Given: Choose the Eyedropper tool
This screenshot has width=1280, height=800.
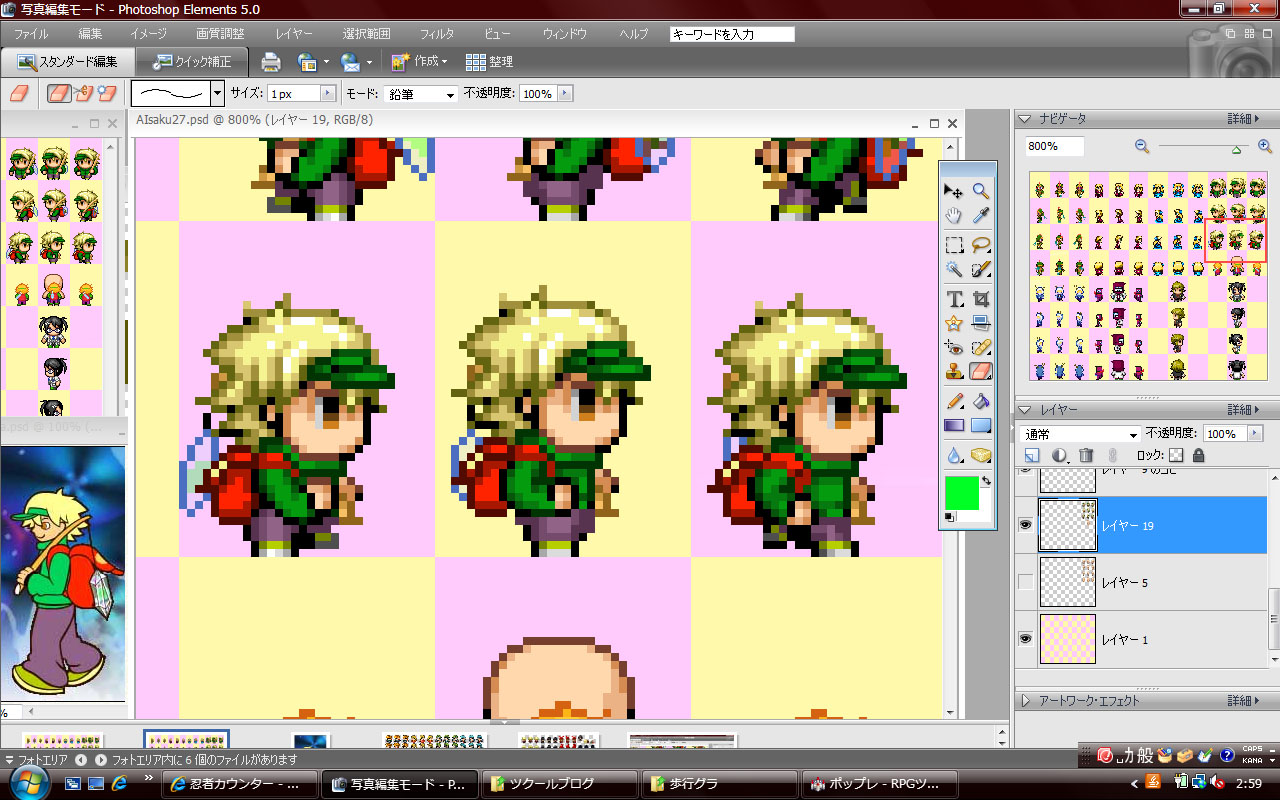Looking at the screenshot, I should pyautogui.click(x=981, y=215).
